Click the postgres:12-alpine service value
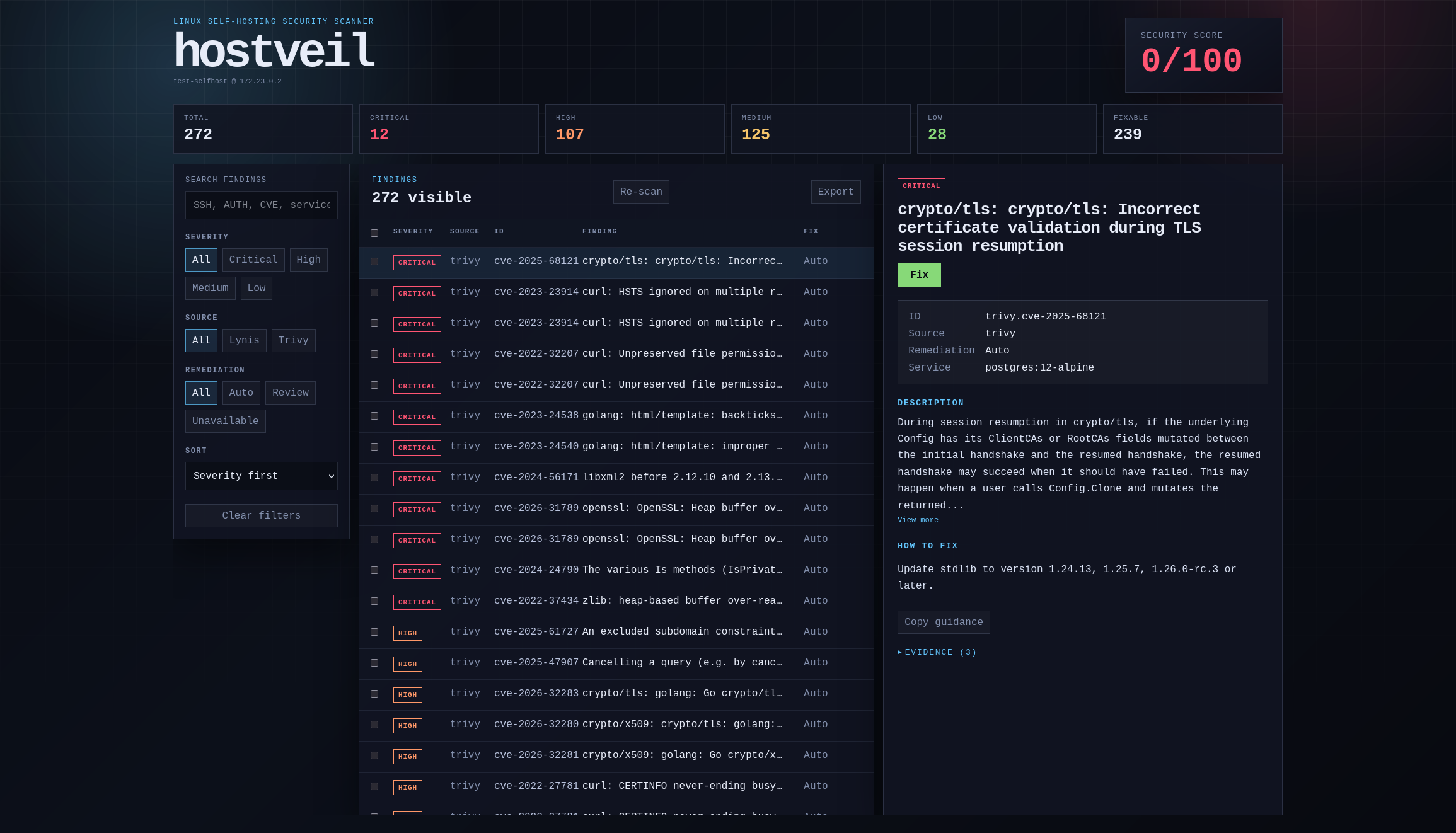 [x=1039, y=367]
